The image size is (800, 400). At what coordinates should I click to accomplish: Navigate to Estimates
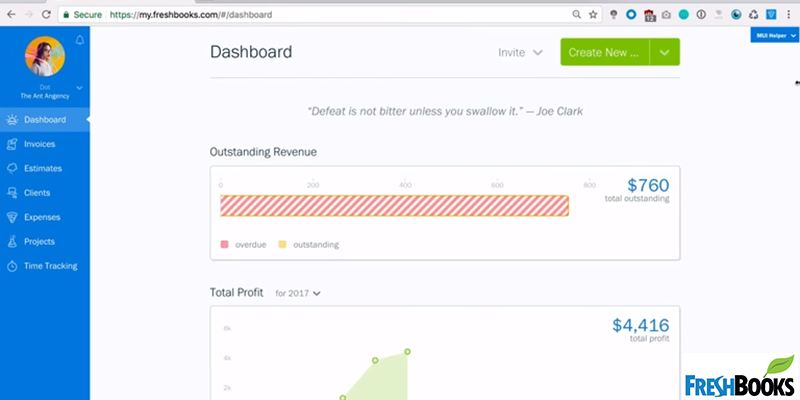tap(45, 169)
